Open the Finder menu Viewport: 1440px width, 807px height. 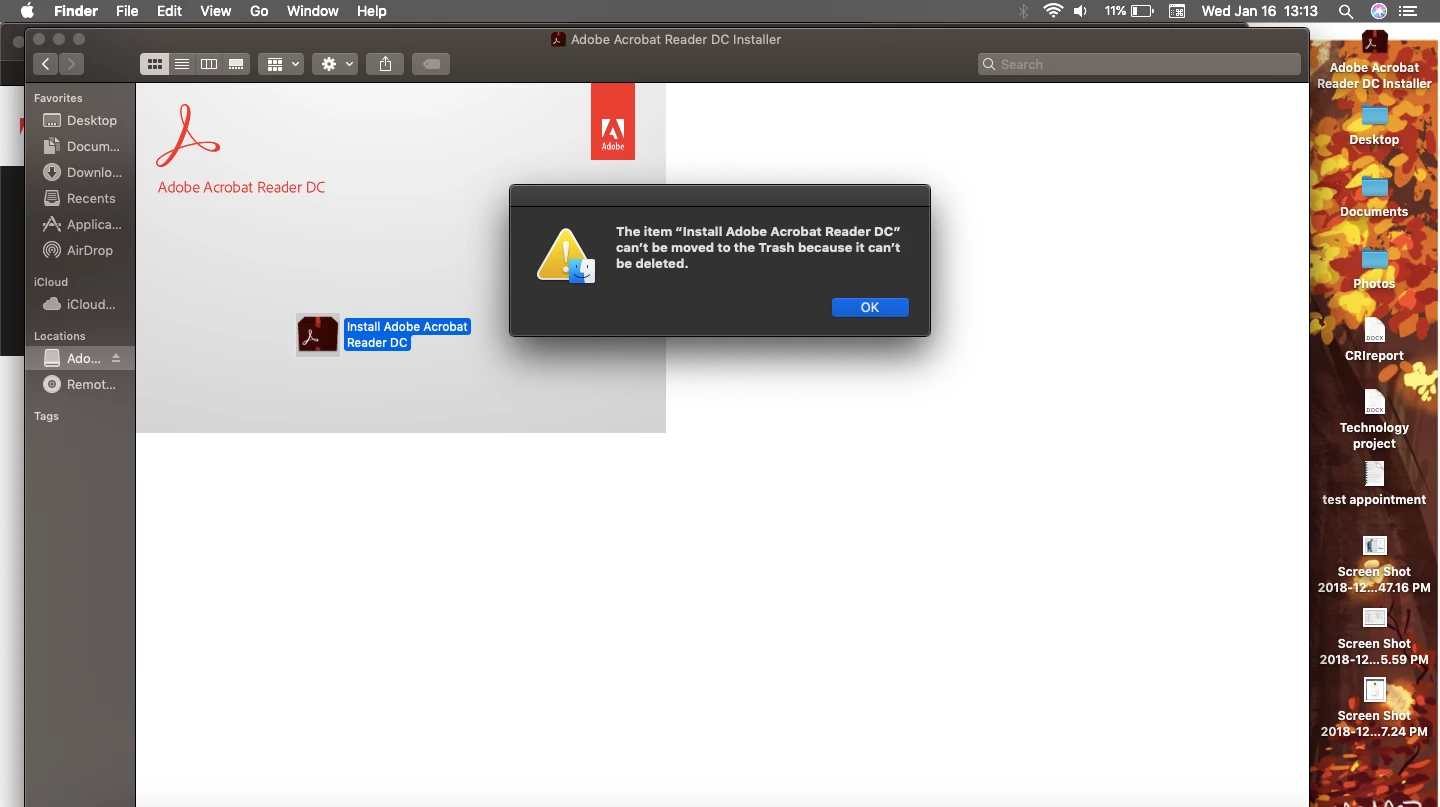76,11
